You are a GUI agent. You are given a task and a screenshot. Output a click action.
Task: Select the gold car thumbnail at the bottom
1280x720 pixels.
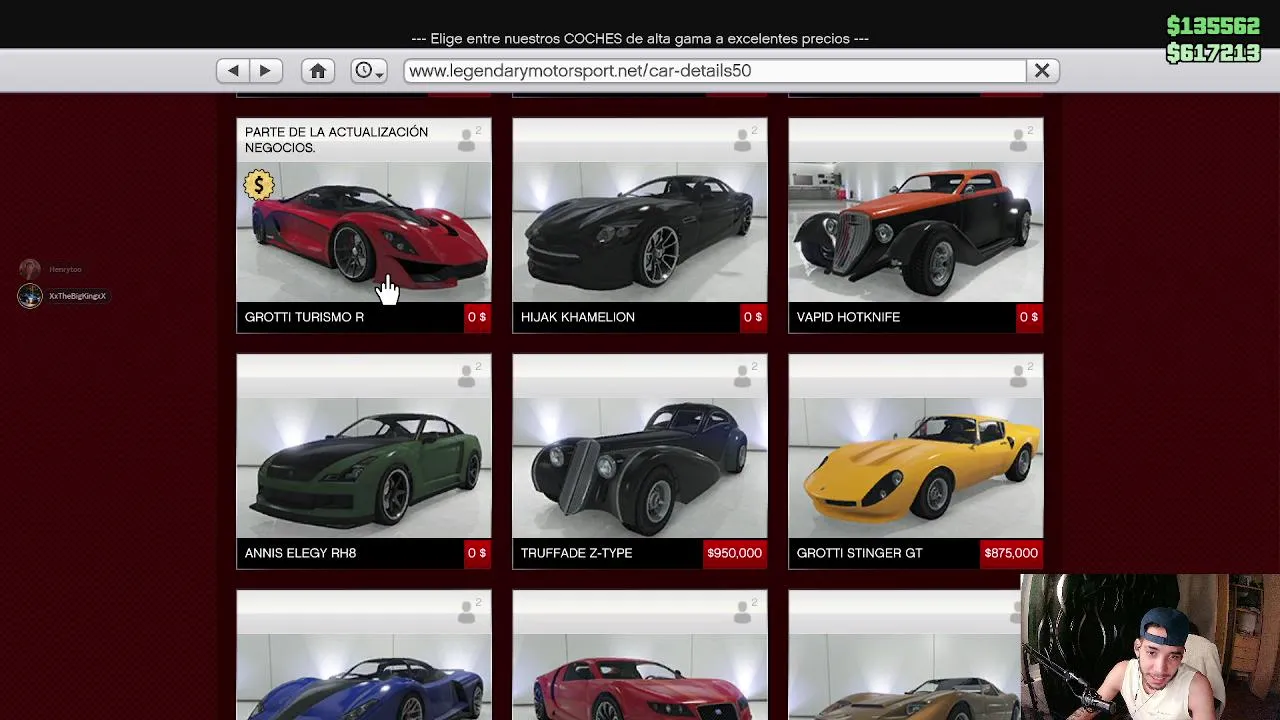[905, 677]
